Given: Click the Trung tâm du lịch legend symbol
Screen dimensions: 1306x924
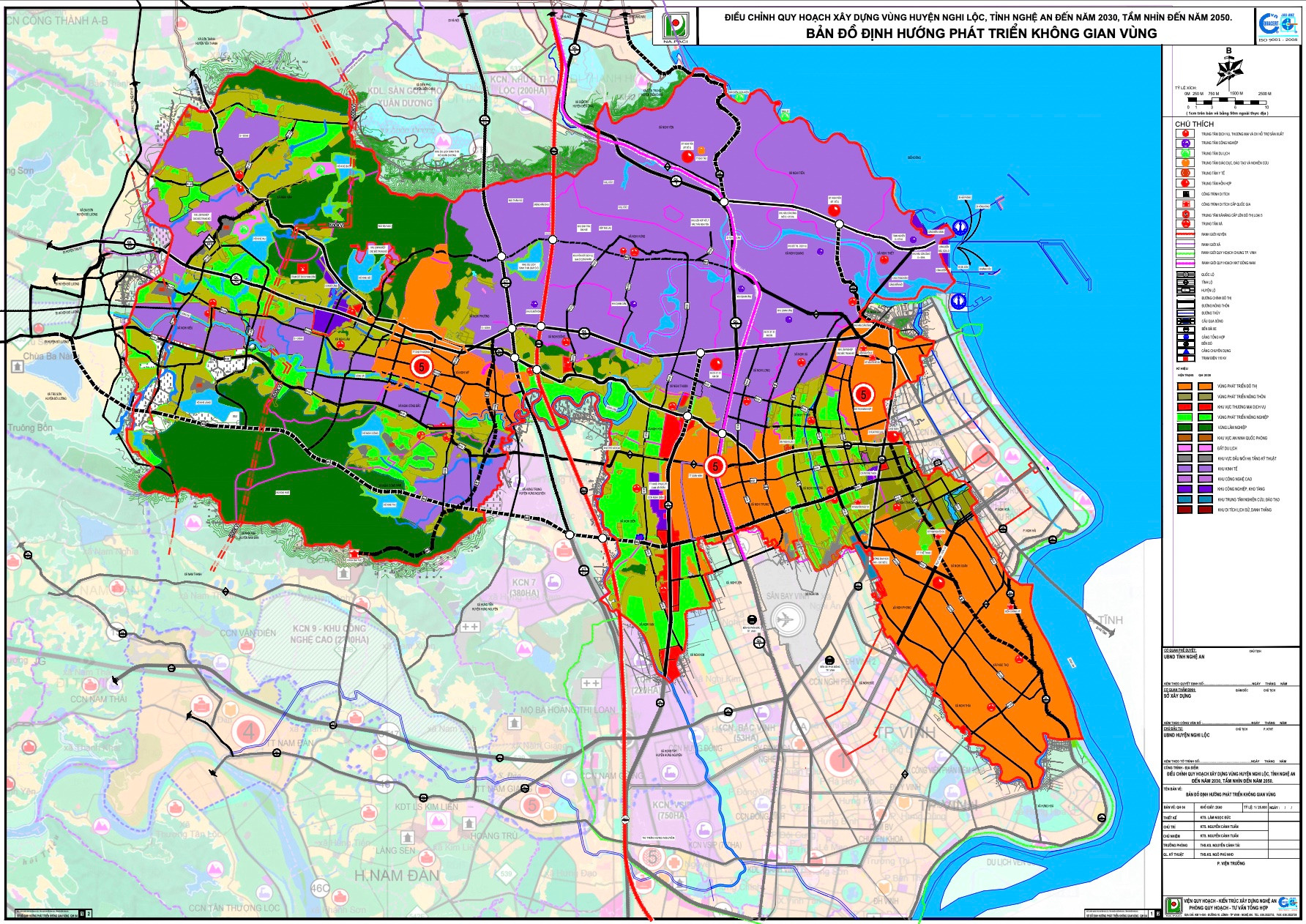Looking at the screenshot, I should coord(1185,153).
